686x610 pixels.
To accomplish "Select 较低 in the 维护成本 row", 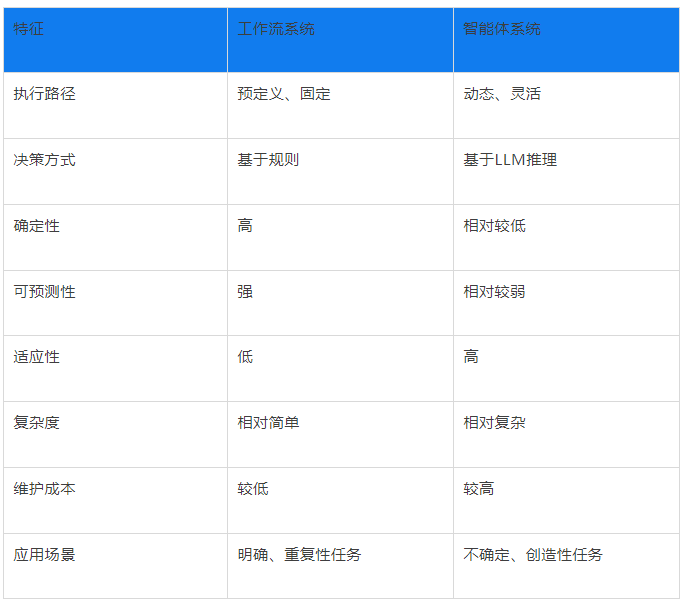I will (x=340, y=501).
